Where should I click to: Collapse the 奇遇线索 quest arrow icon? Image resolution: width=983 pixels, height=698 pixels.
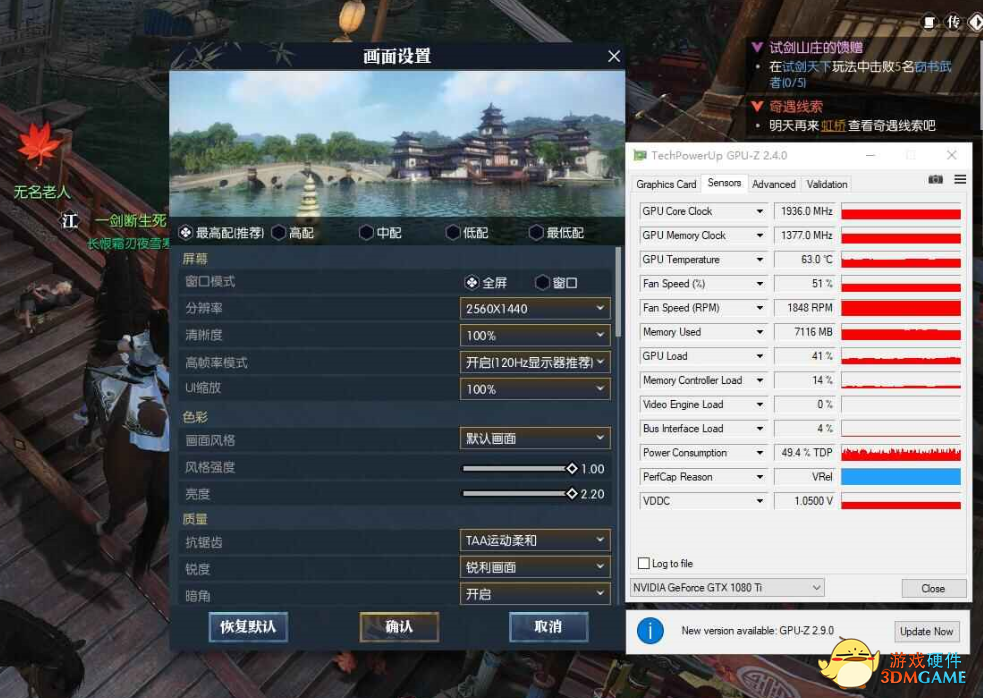(x=757, y=106)
